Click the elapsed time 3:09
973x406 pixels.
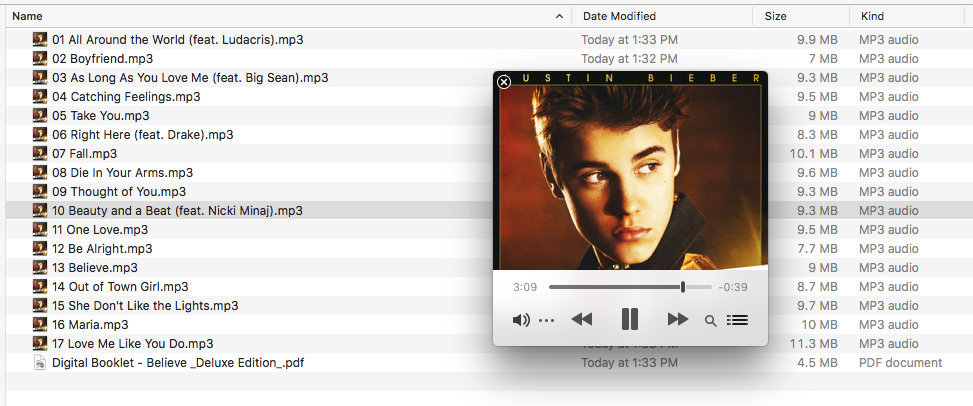click(525, 287)
